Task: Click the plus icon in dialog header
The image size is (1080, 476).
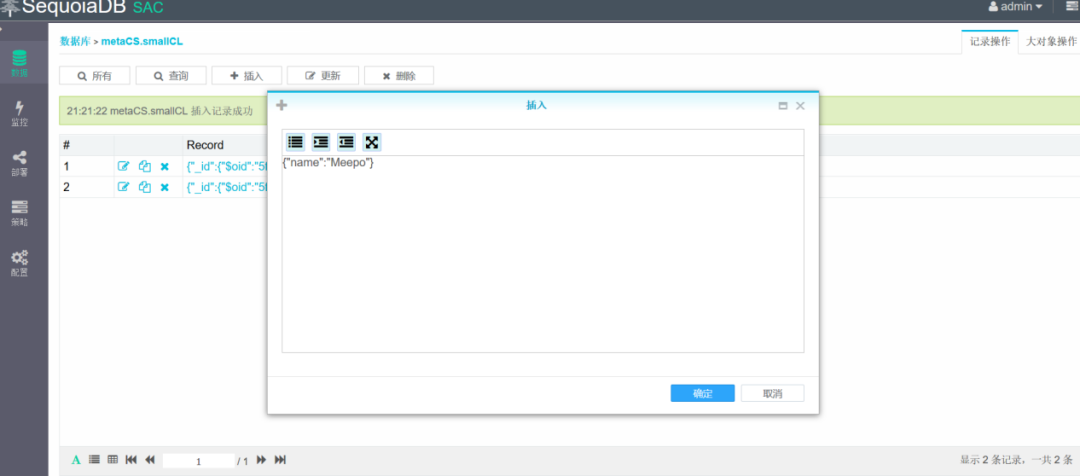Action: click(282, 105)
